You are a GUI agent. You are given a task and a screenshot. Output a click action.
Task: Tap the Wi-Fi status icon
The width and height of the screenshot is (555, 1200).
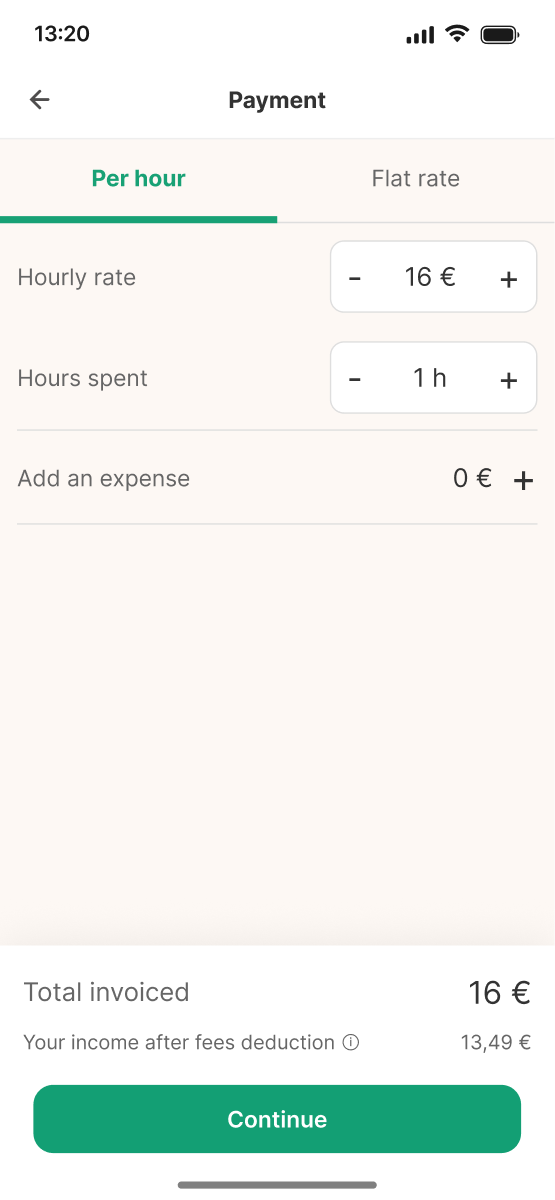pyautogui.click(x=457, y=34)
